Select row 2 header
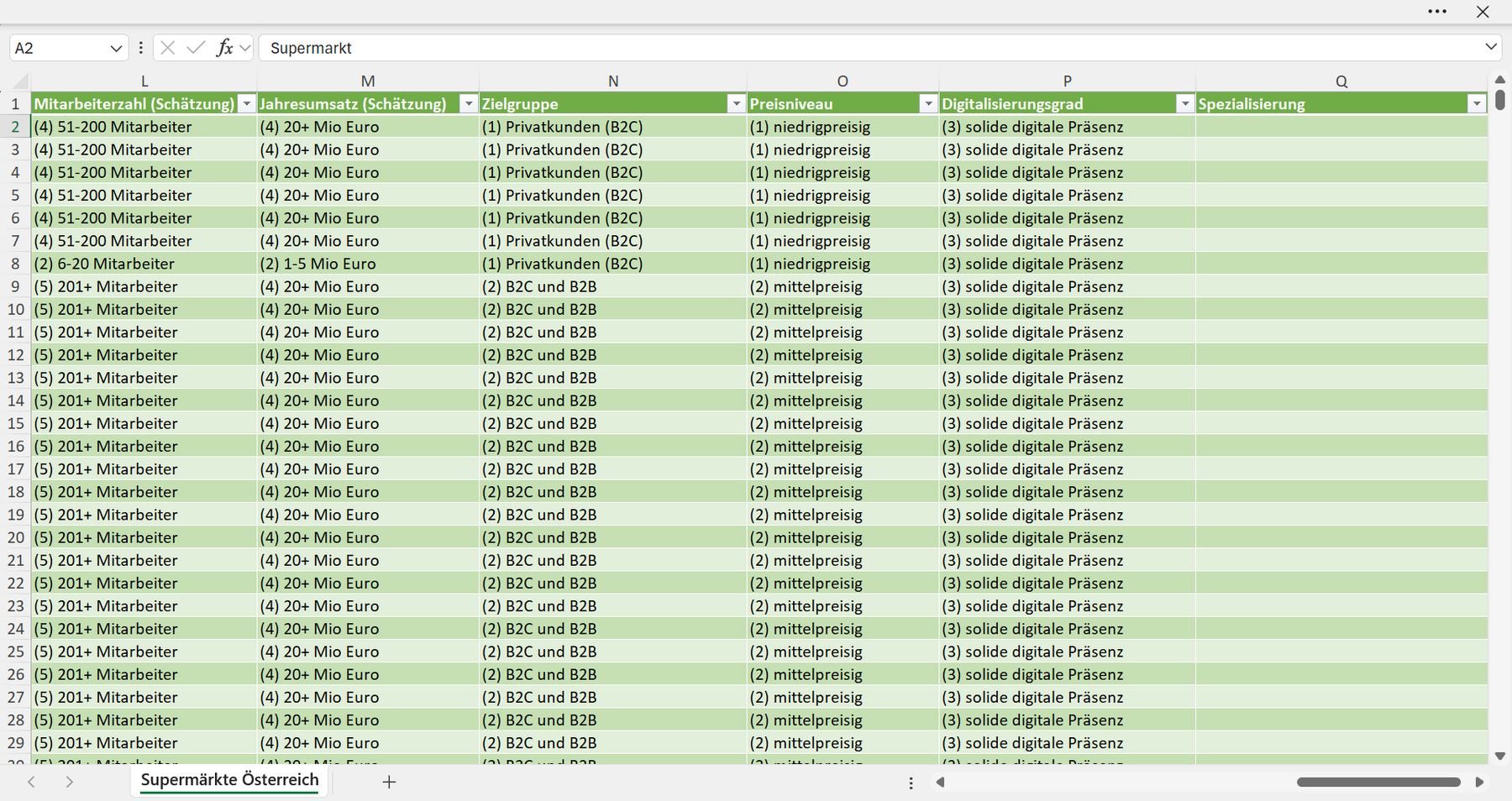The height and width of the screenshot is (801, 1512). pyautogui.click(x=15, y=127)
